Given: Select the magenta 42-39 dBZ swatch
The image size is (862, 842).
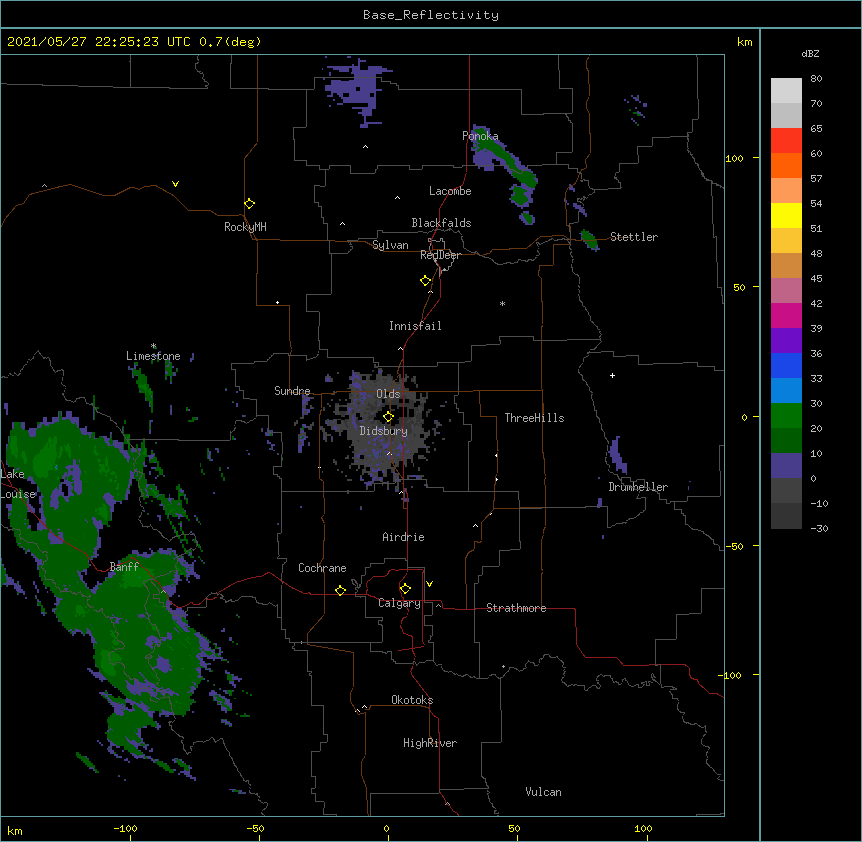Looking at the screenshot, I should click(x=786, y=315).
